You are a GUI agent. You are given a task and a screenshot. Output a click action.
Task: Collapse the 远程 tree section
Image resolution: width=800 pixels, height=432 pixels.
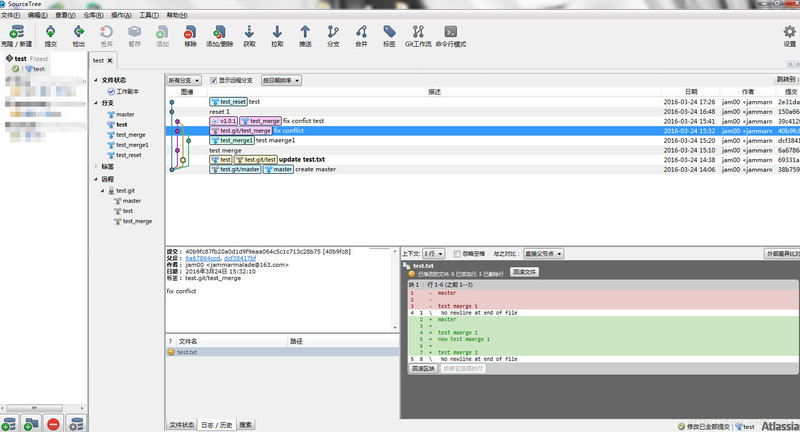coord(95,179)
